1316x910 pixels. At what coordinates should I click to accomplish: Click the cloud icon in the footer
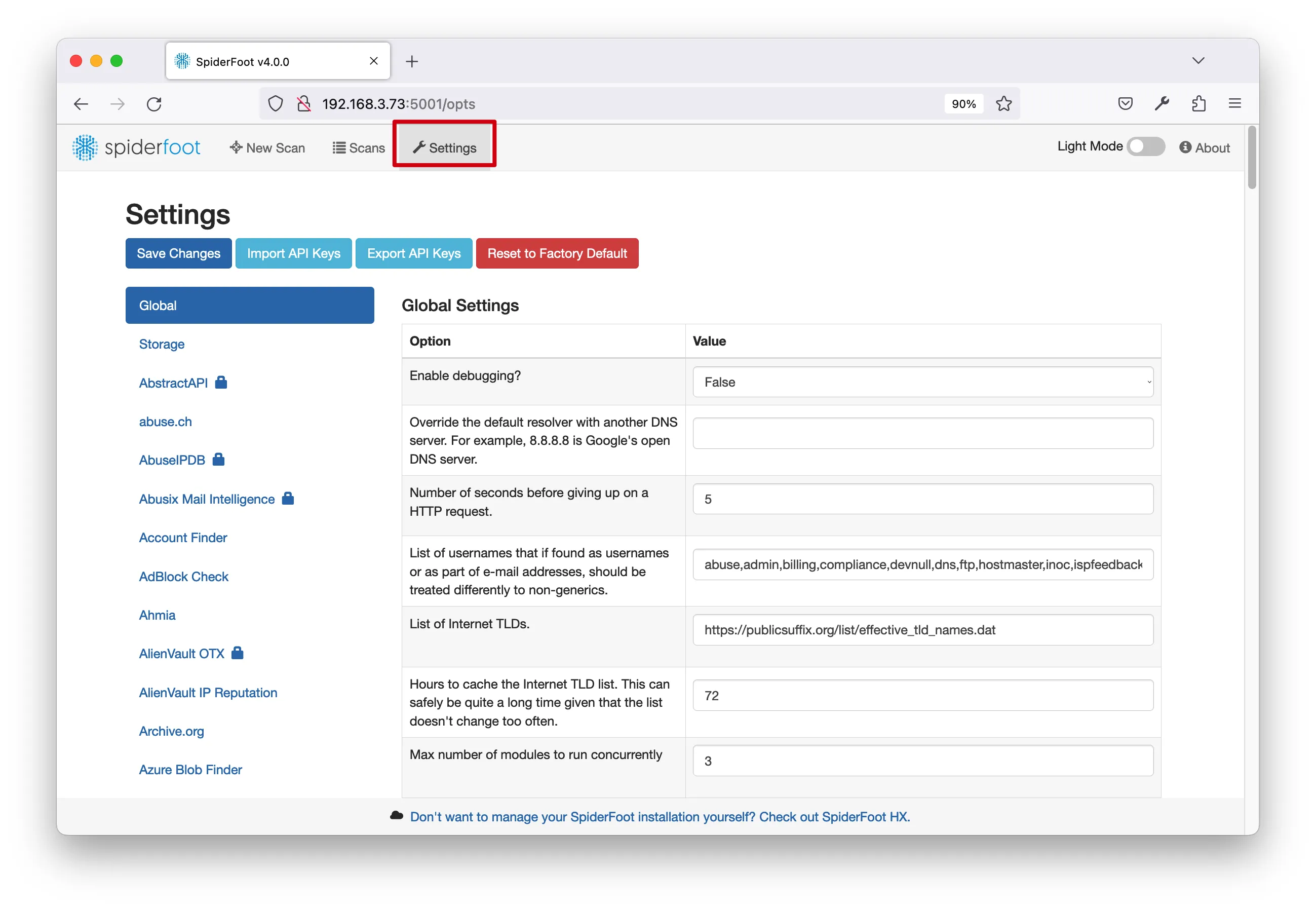pyautogui.click(x=397, y=816)
